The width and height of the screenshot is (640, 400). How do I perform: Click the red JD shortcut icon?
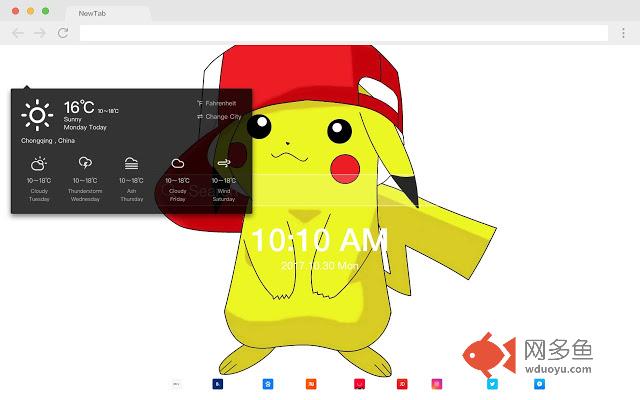click(402, 383)
